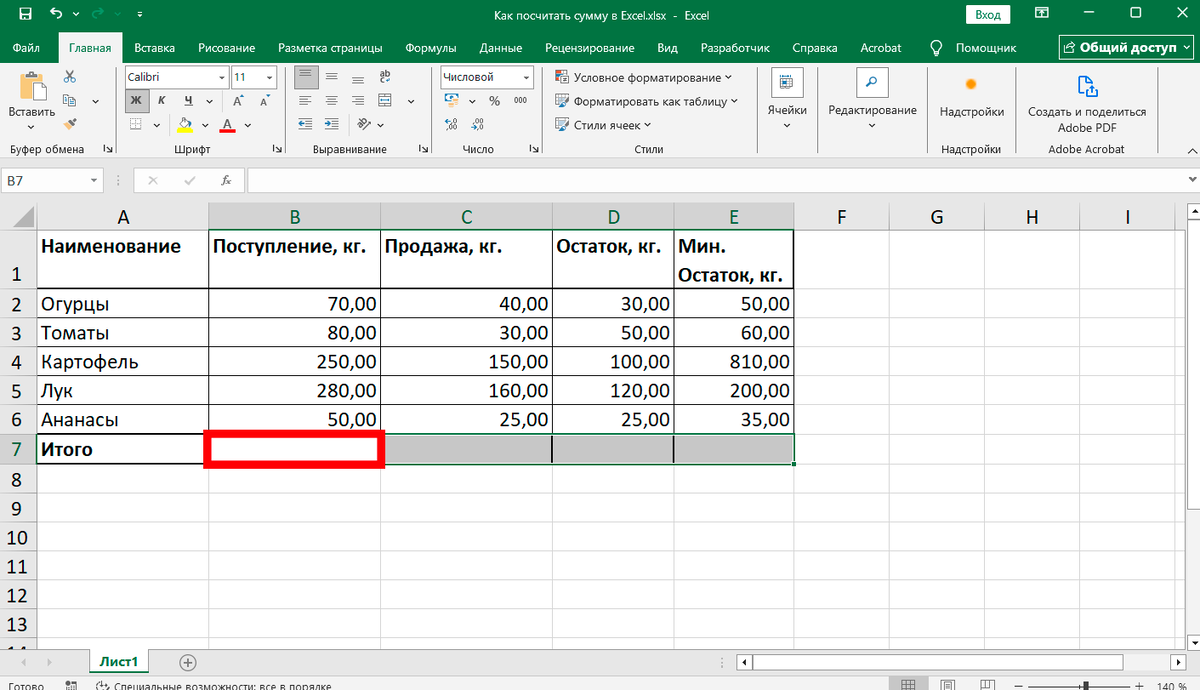Toggle italic formatting with the К icon
Screen dimensions: 1200x690
[x=161, y=101]
